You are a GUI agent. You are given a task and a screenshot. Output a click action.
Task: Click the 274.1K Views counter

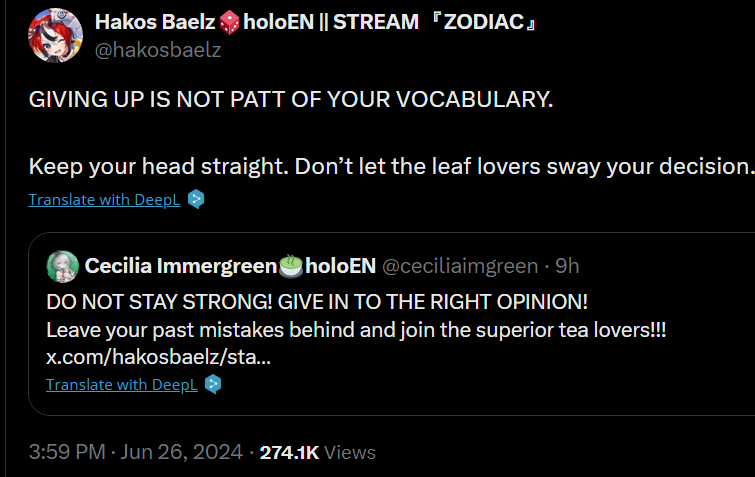point(318,452)
